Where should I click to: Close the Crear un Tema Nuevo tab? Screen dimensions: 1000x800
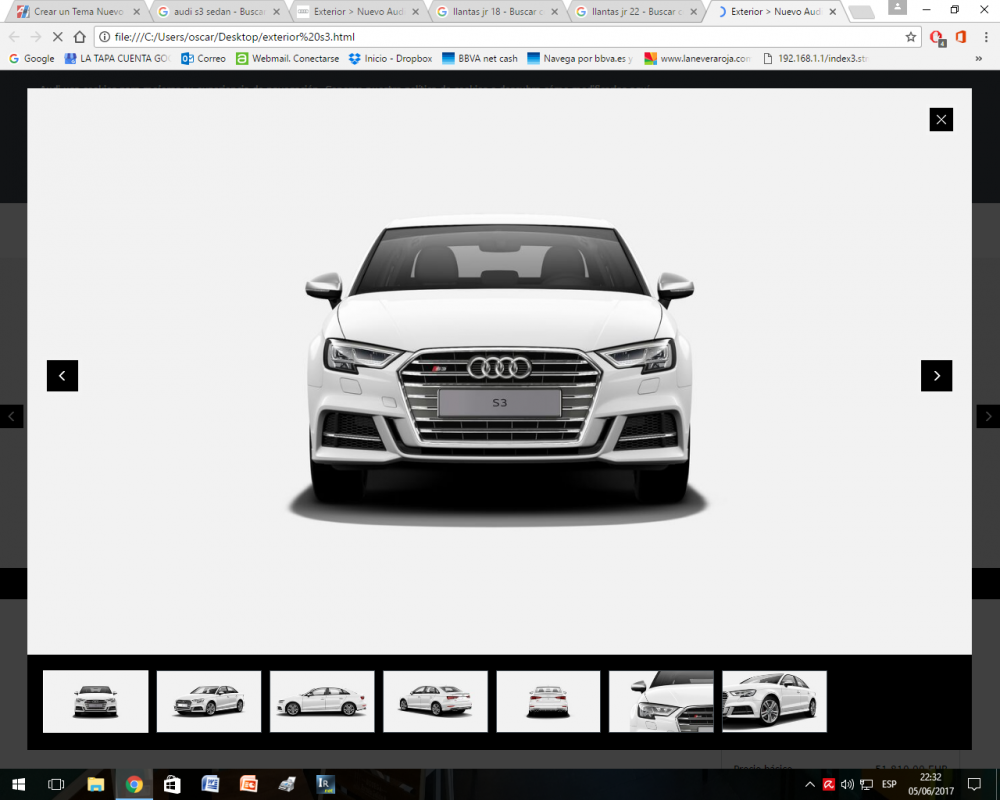[136, 11]
